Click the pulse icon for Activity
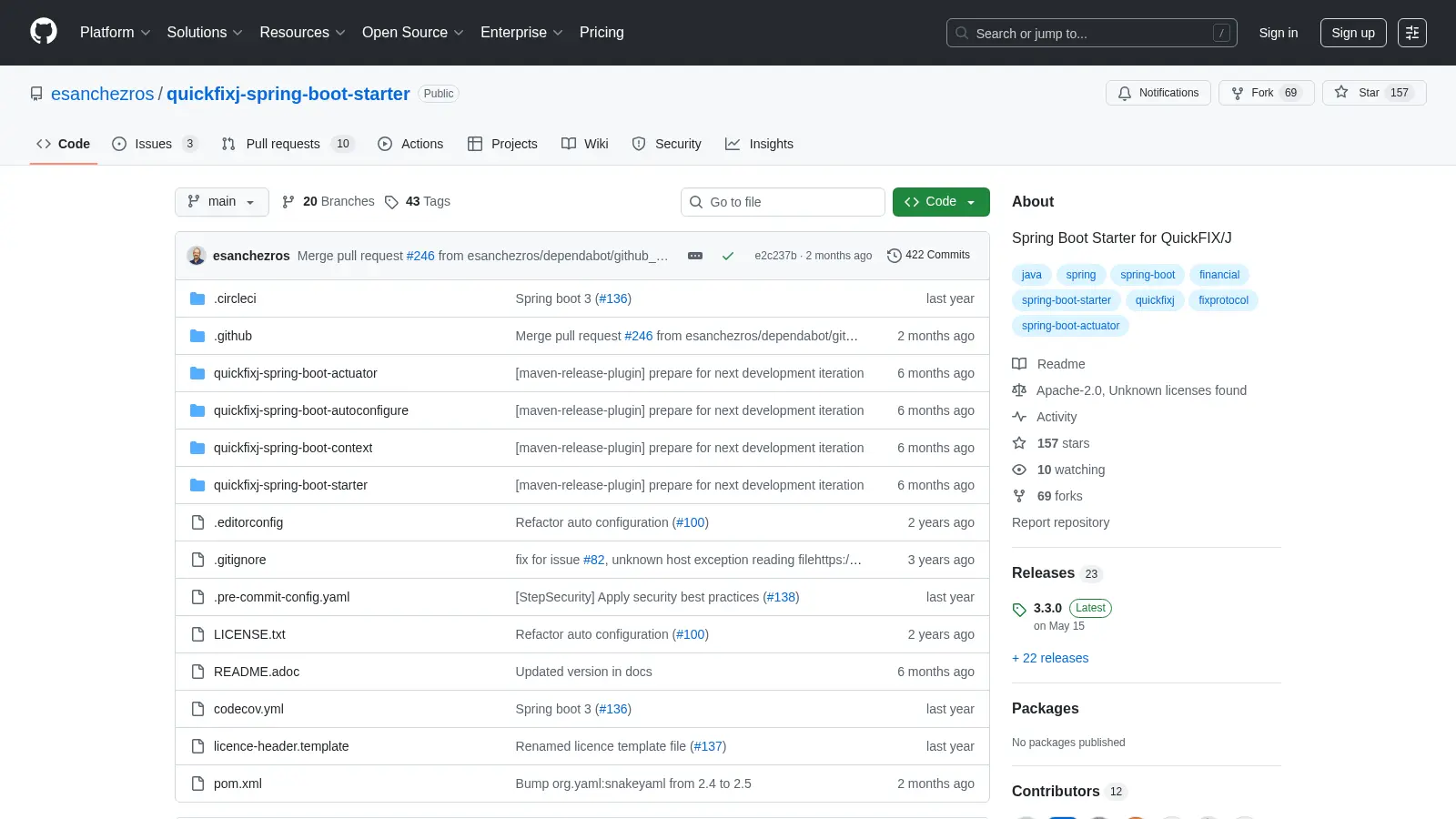 [1019, 417]
